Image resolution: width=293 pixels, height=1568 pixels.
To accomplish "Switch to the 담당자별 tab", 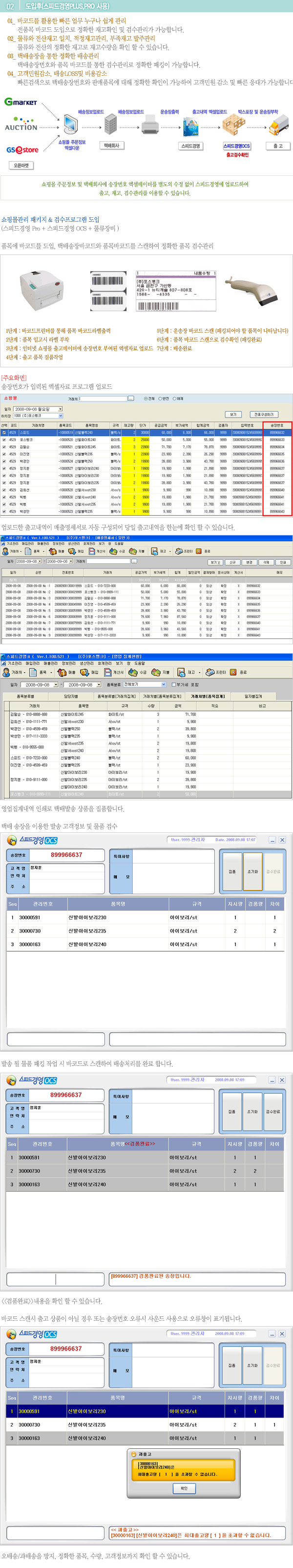I will coord(71,696).
